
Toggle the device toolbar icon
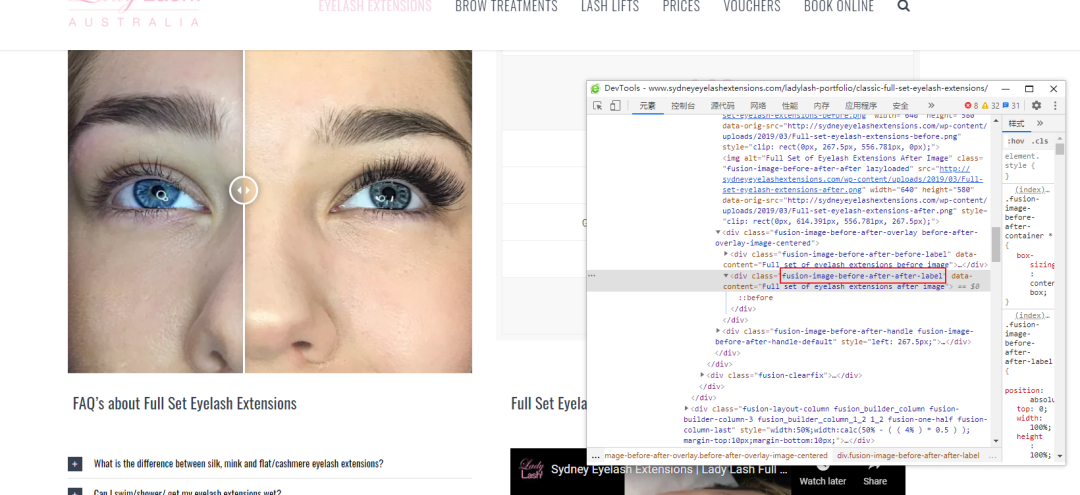(x=615, y=105)
